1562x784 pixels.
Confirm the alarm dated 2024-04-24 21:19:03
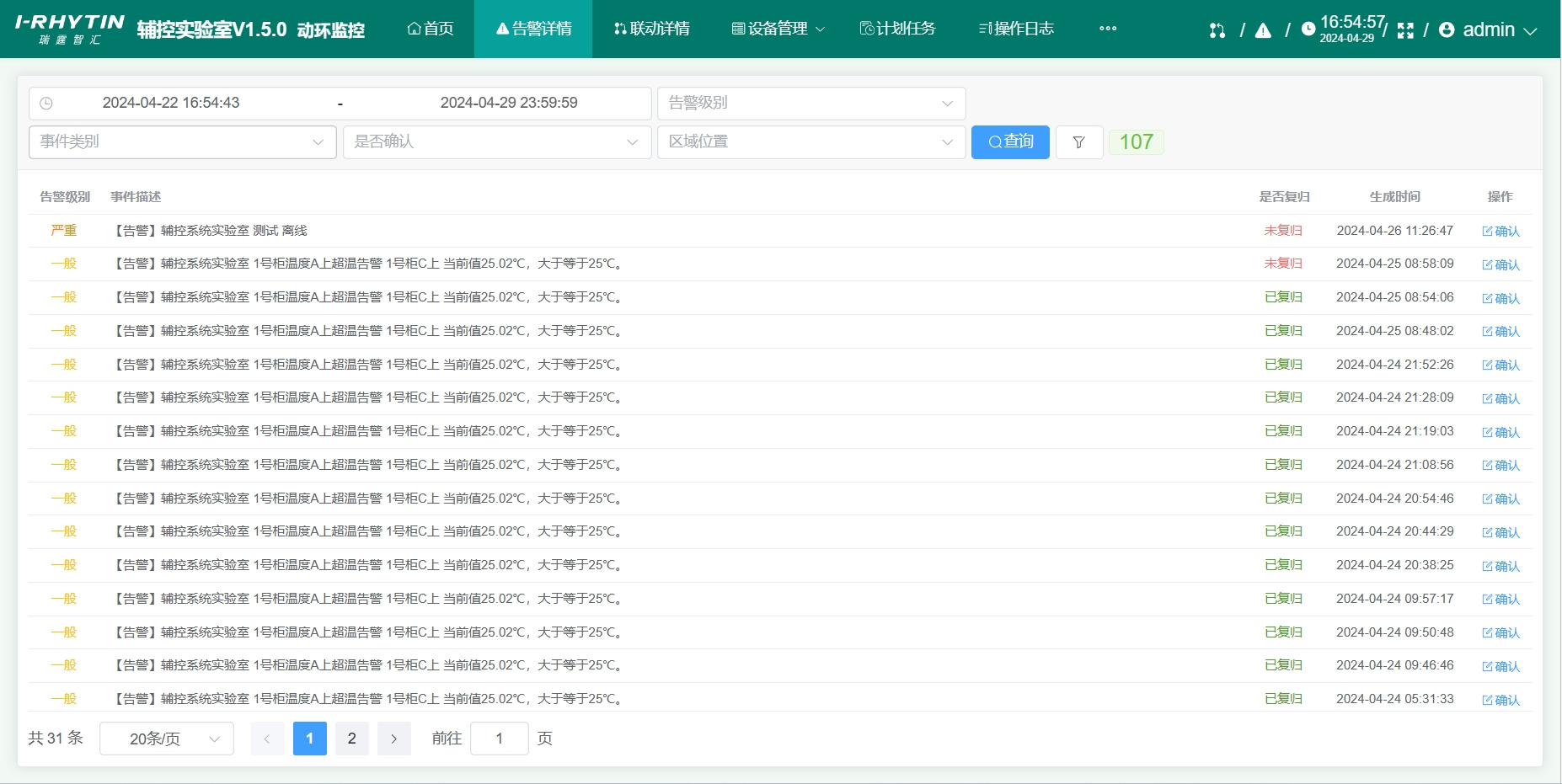[x=1500, y=433]
